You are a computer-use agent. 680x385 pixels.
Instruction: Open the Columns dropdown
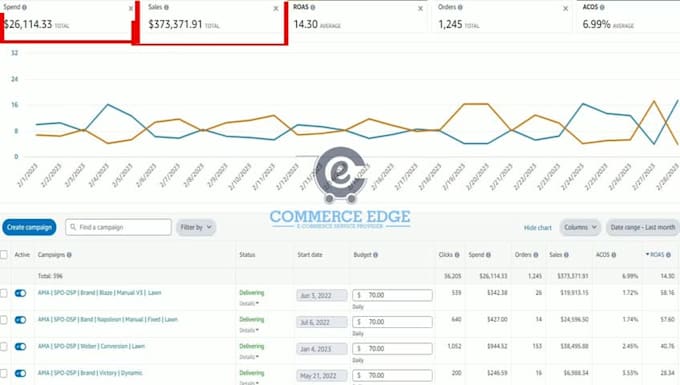click(580, 227)
